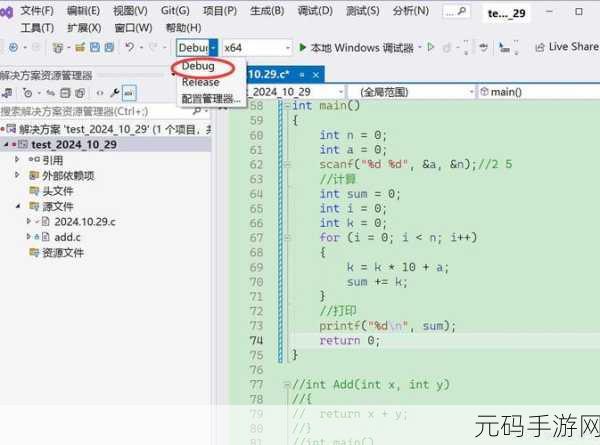
Task: Click the save file icon
Action: [x=95, y=47]
